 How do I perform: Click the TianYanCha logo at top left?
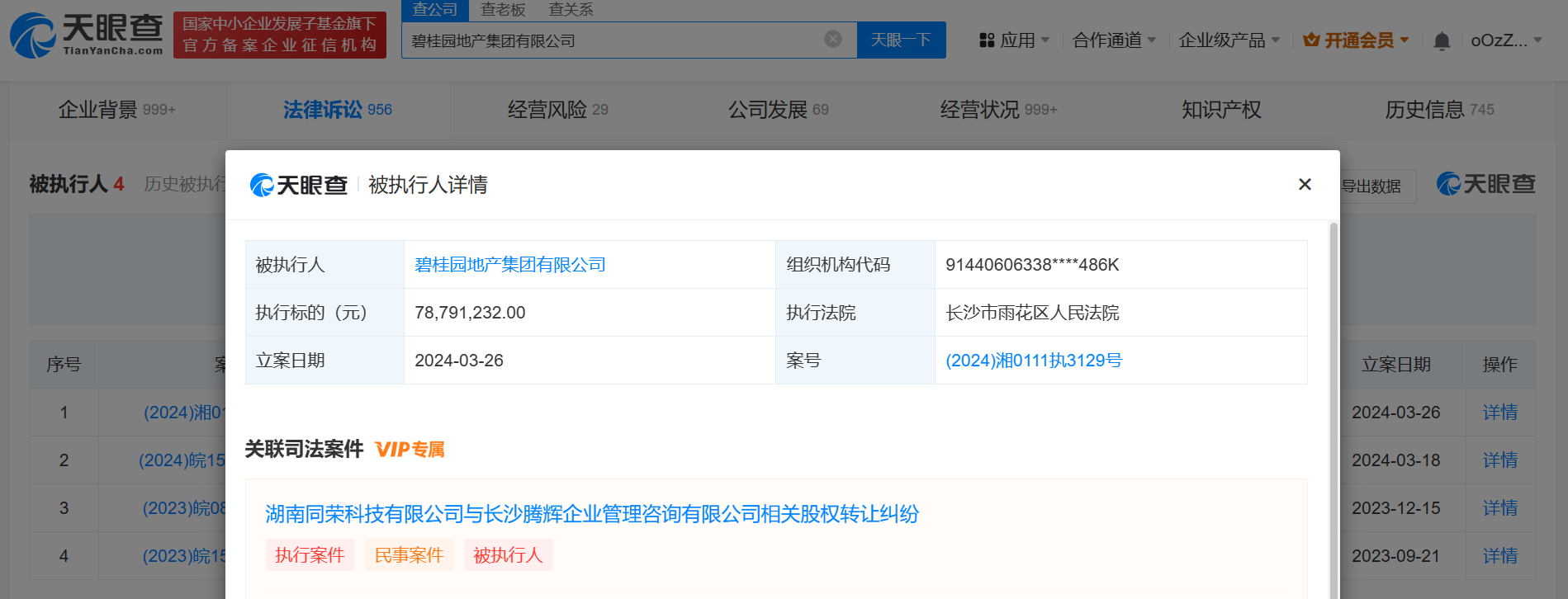[x=87, y=35]
